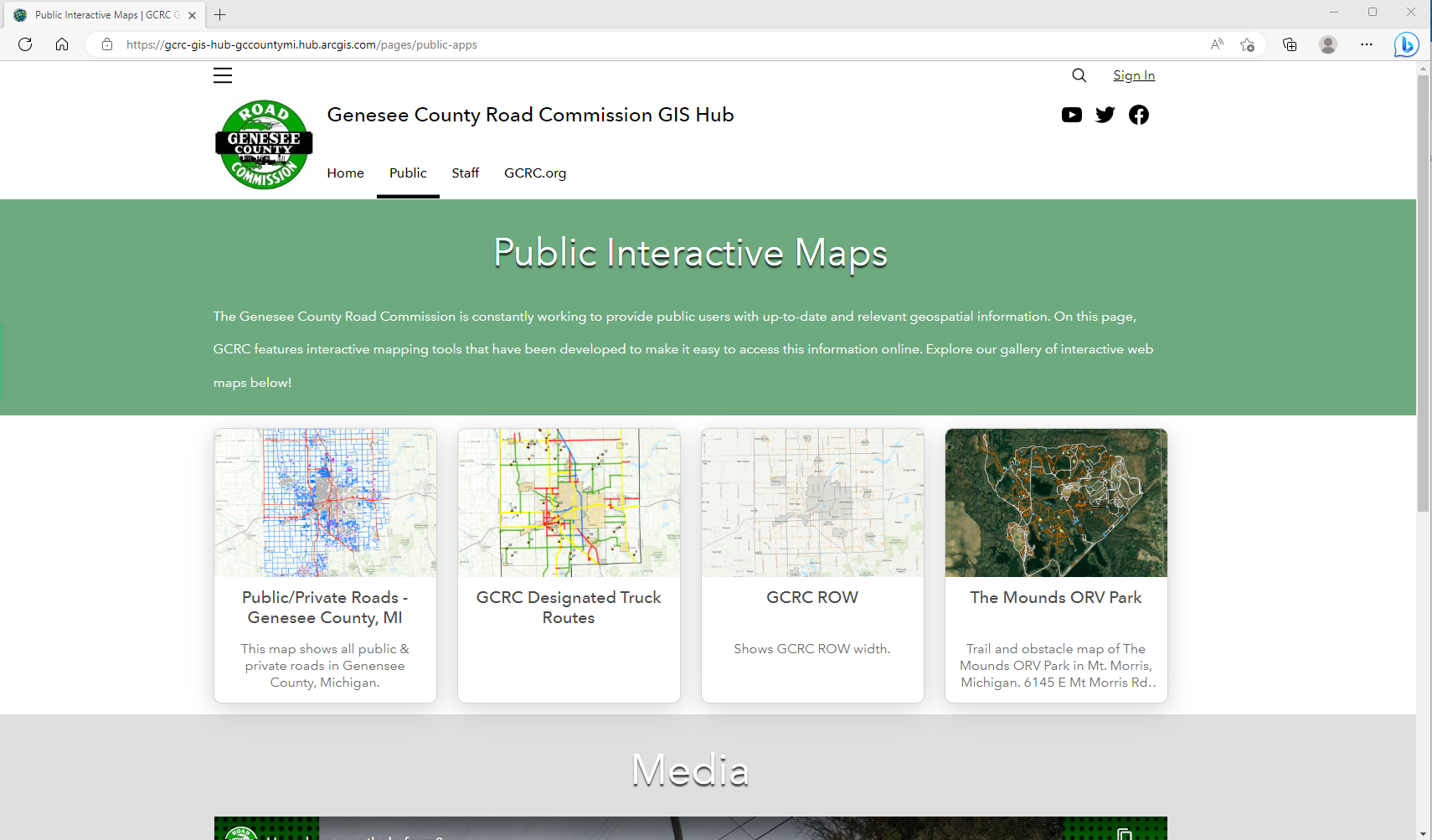Add this page to favorites
Image resolution: width=1432 pixels, height=840 pixels.
(1248, 44)
